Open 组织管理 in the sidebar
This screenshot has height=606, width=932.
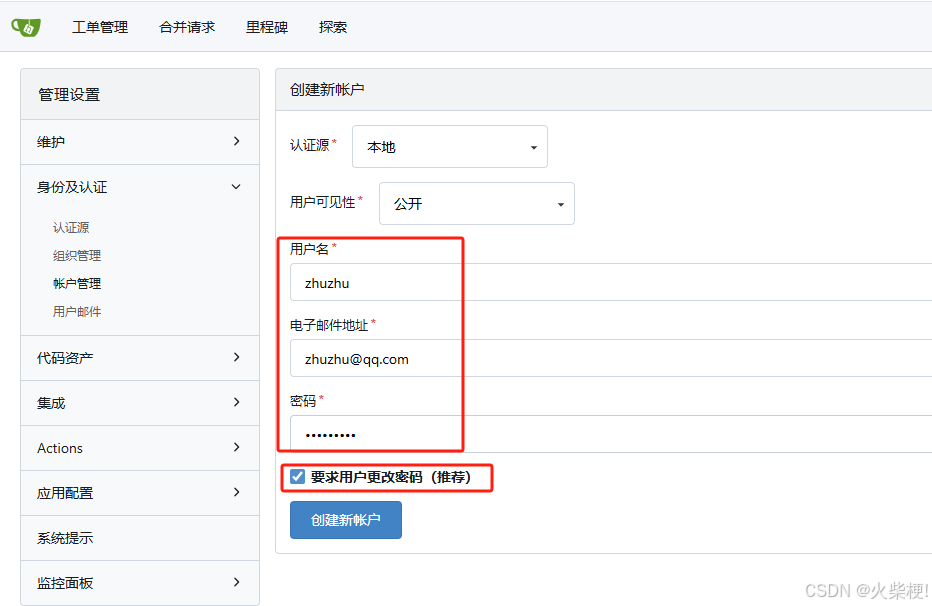tap(77, 255)
